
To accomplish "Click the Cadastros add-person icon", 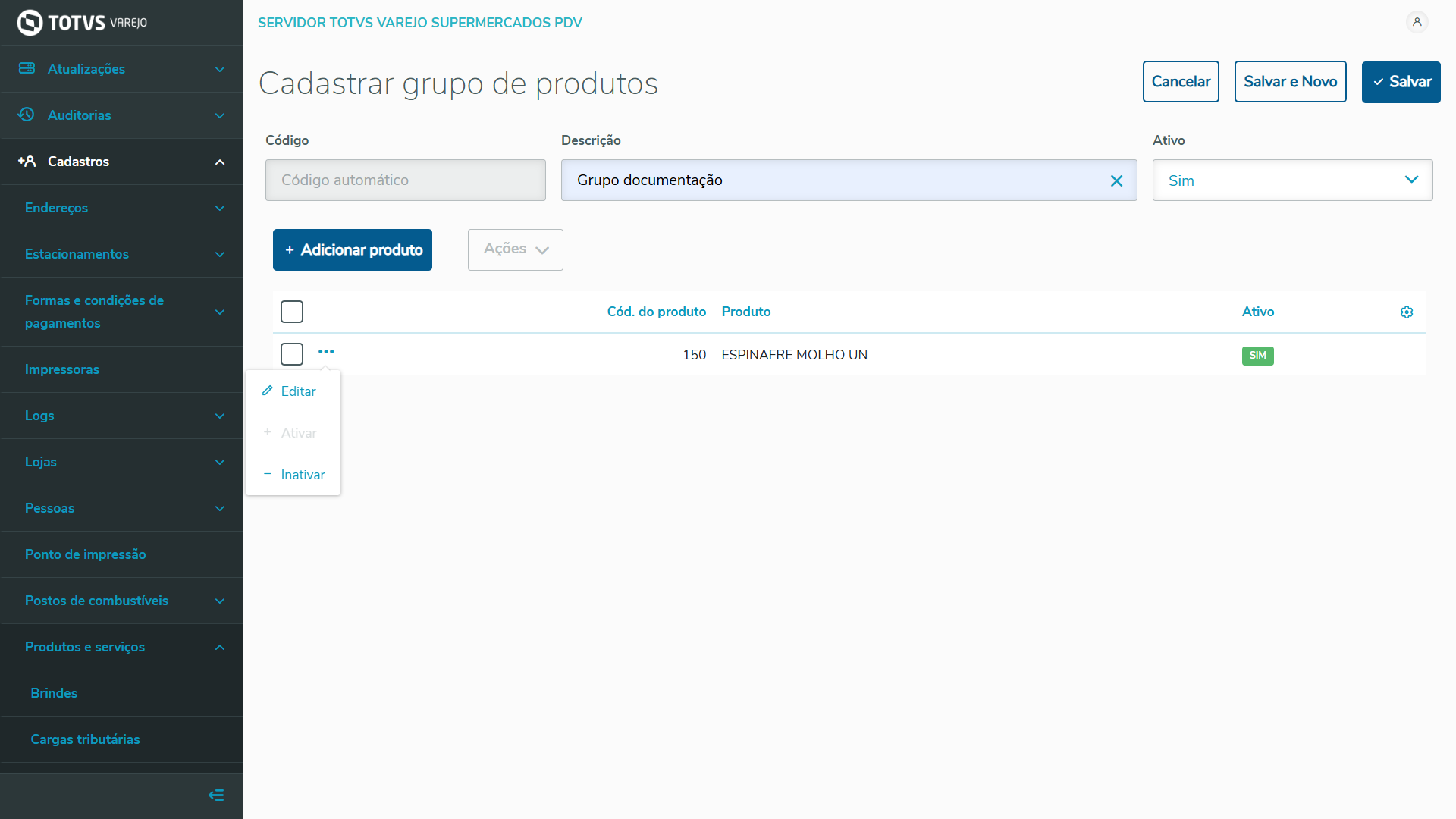I will coord(27,161).
